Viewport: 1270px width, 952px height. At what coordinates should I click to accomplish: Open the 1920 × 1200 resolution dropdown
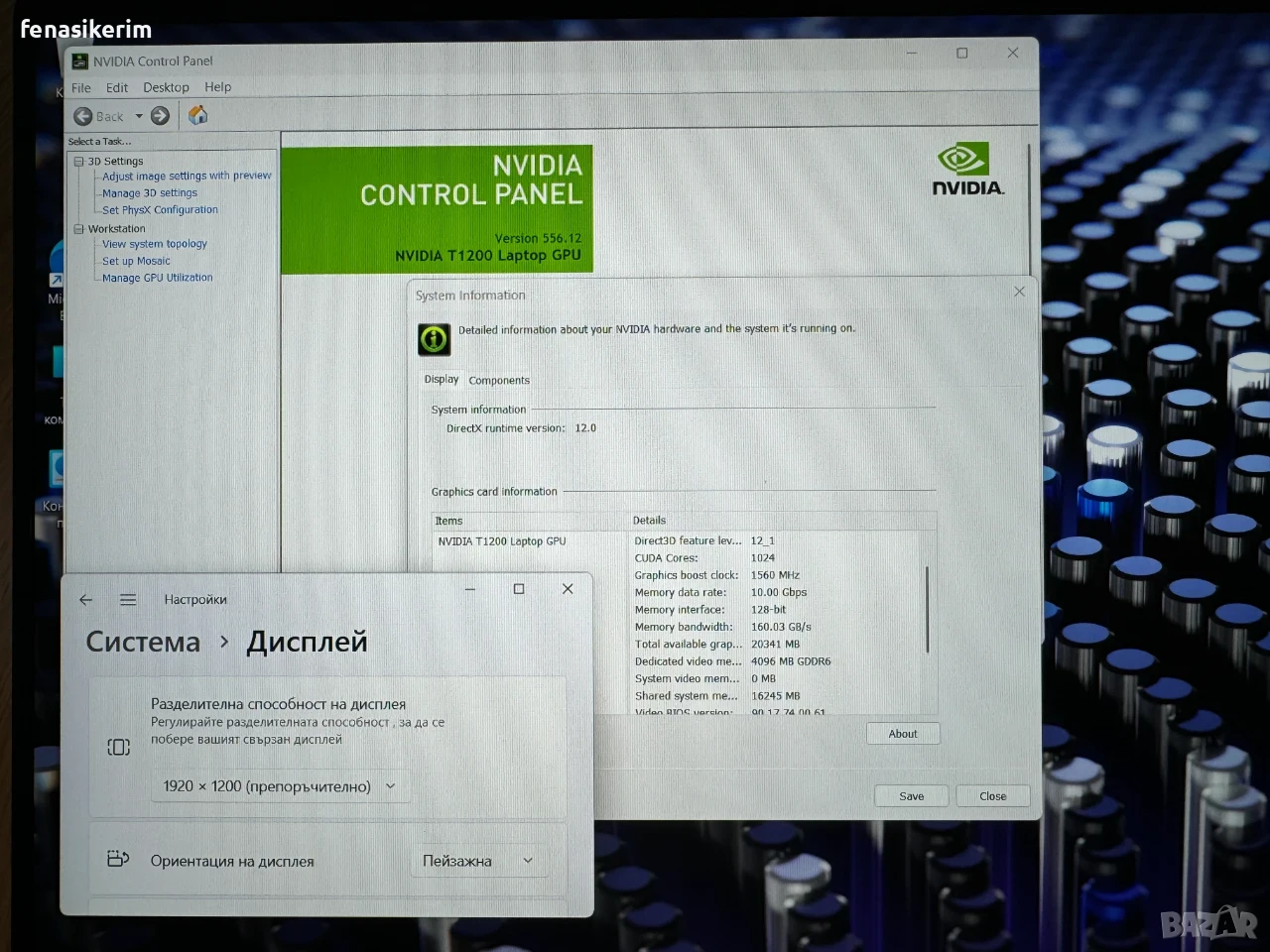(x=281, y=786)
